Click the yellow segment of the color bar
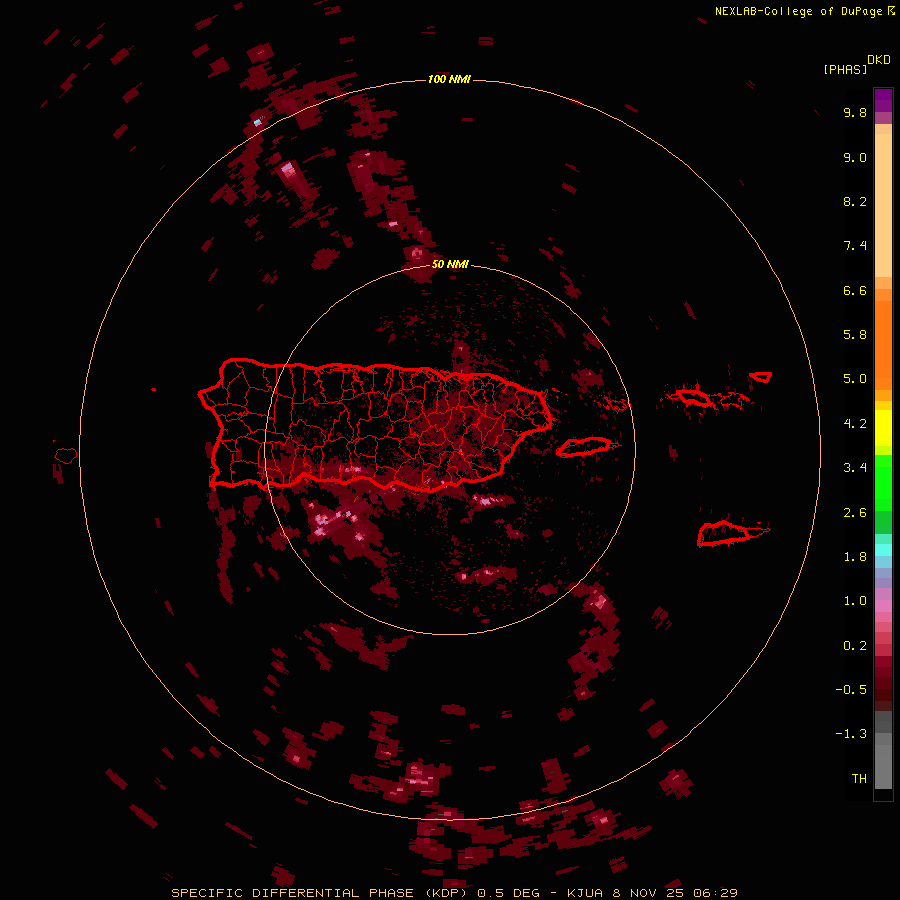 [x=883, y=428]
